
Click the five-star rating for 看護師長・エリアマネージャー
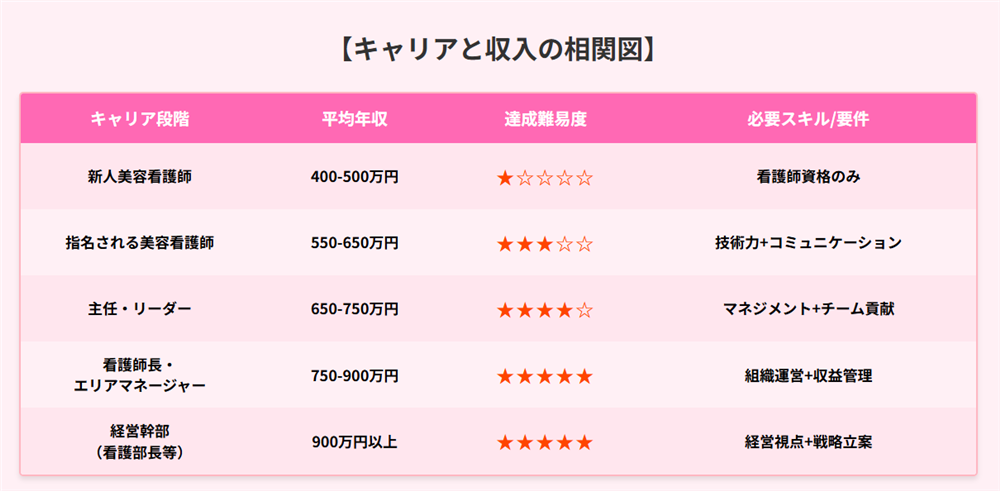click(545, 376)
